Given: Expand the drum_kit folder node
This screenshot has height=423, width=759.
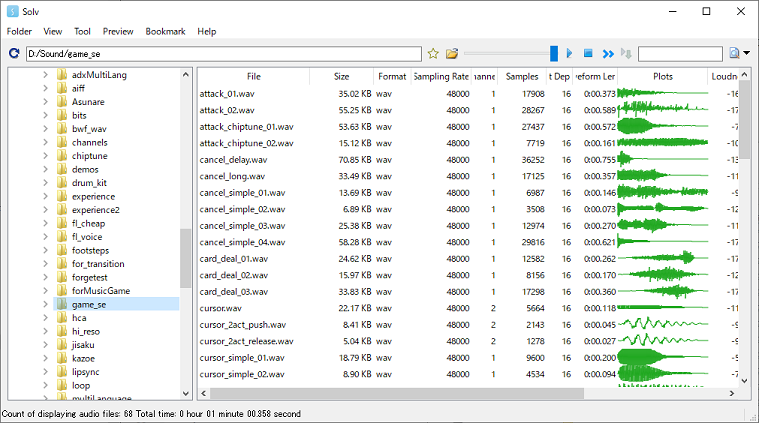Looking at the screenshot, I should pos(45,183).
